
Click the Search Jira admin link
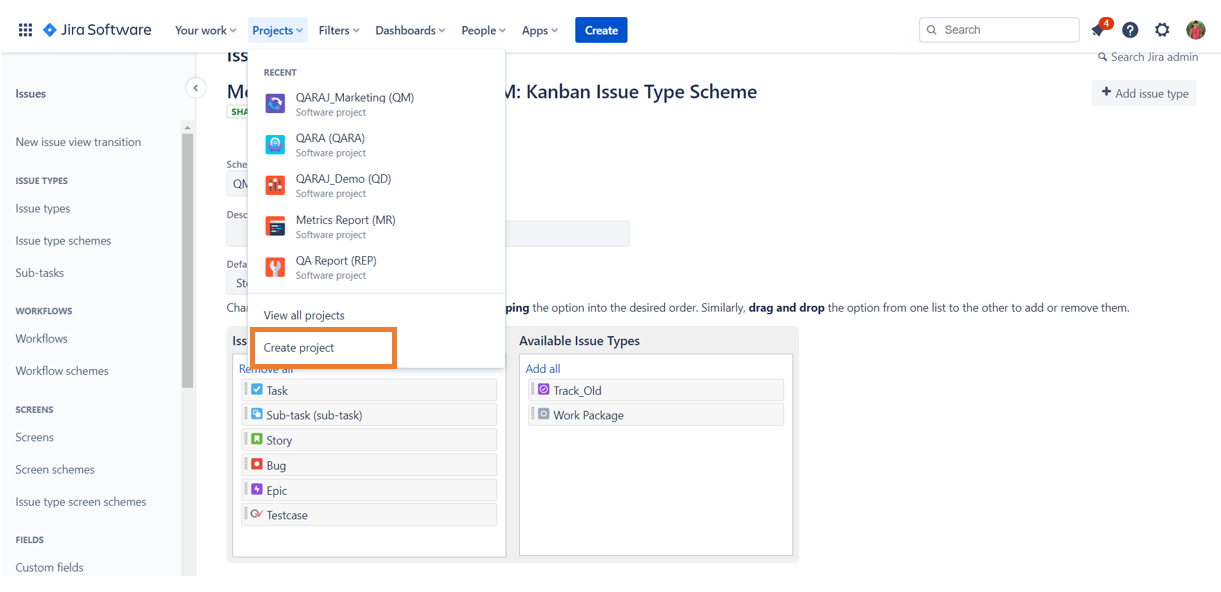tap(1148, 57)
